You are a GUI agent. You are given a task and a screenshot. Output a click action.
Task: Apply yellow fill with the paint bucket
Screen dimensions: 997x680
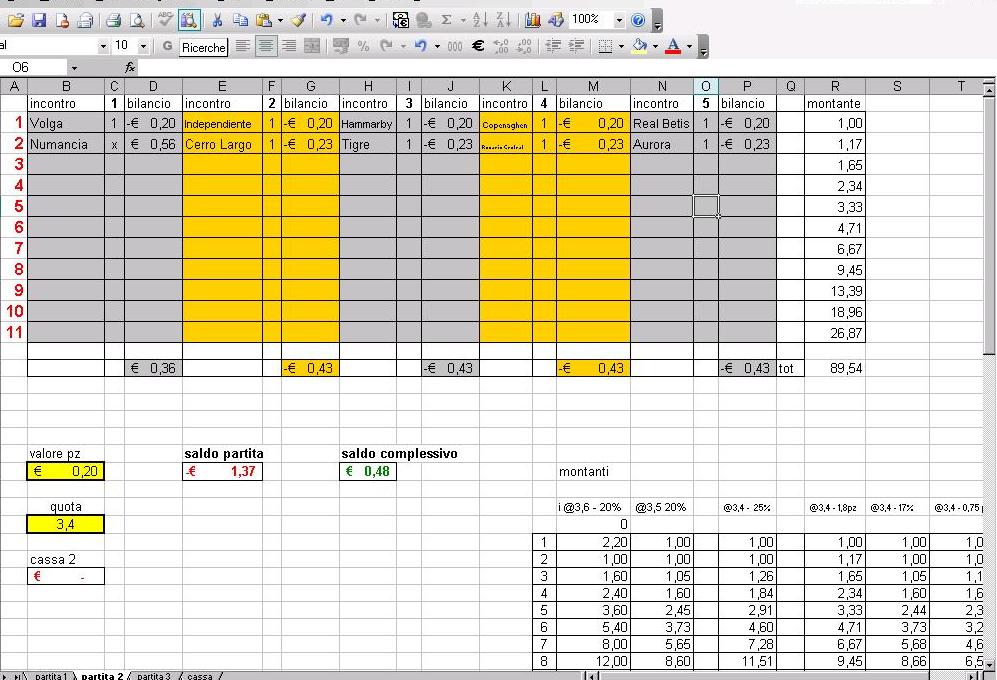coord(640,46)
